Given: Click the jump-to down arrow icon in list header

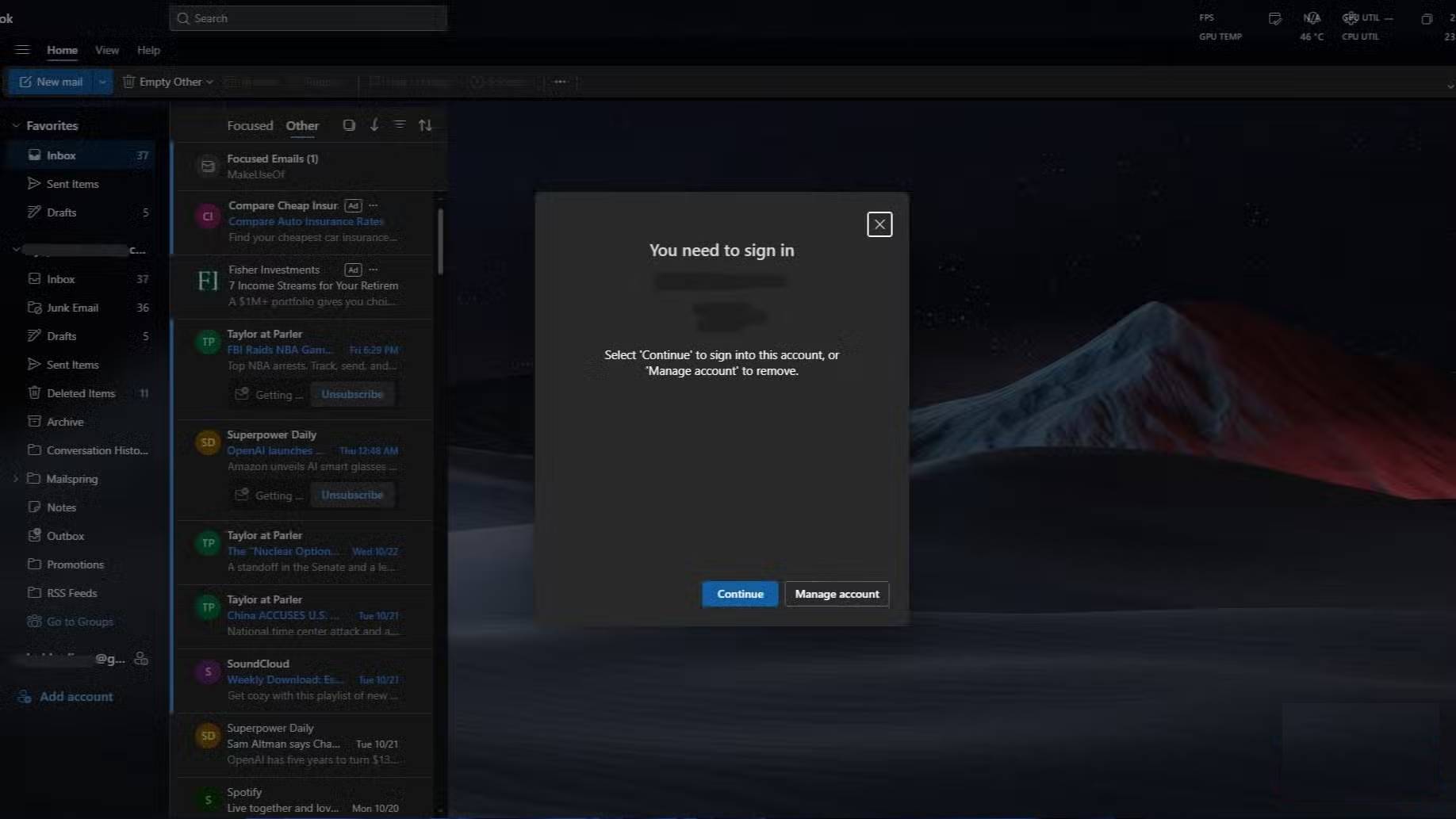Looking at the screenshot, I should click(374, 125).
